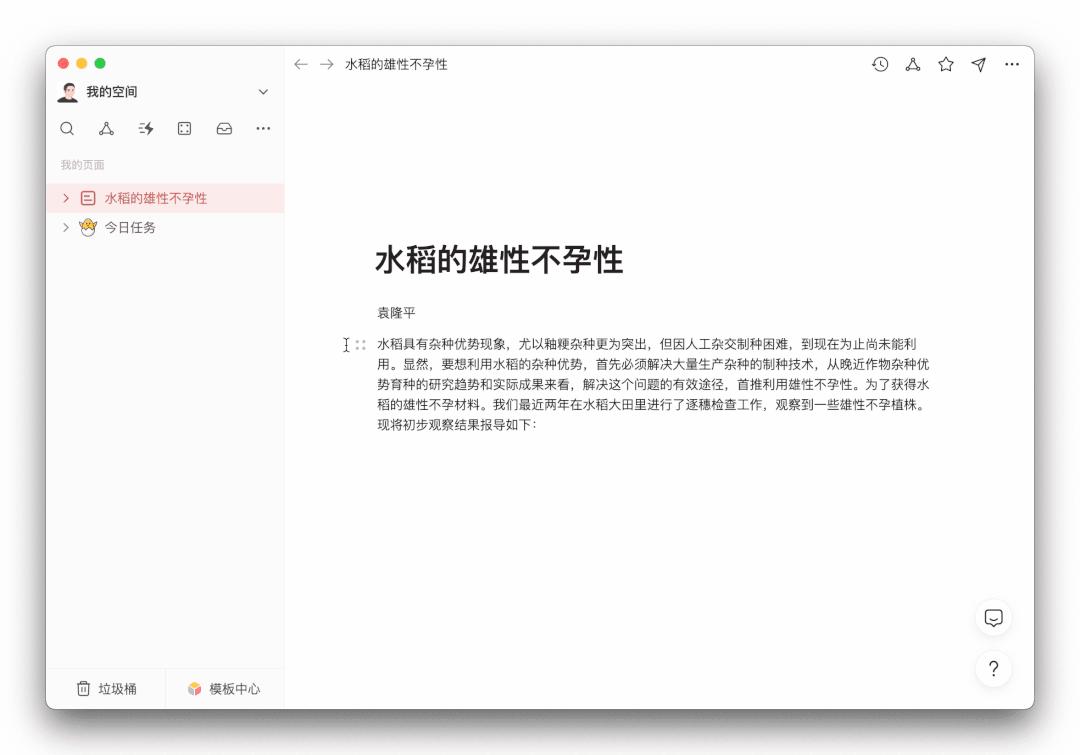
Task: Open the page relationship graph view
Action: [x=912, y=64]
